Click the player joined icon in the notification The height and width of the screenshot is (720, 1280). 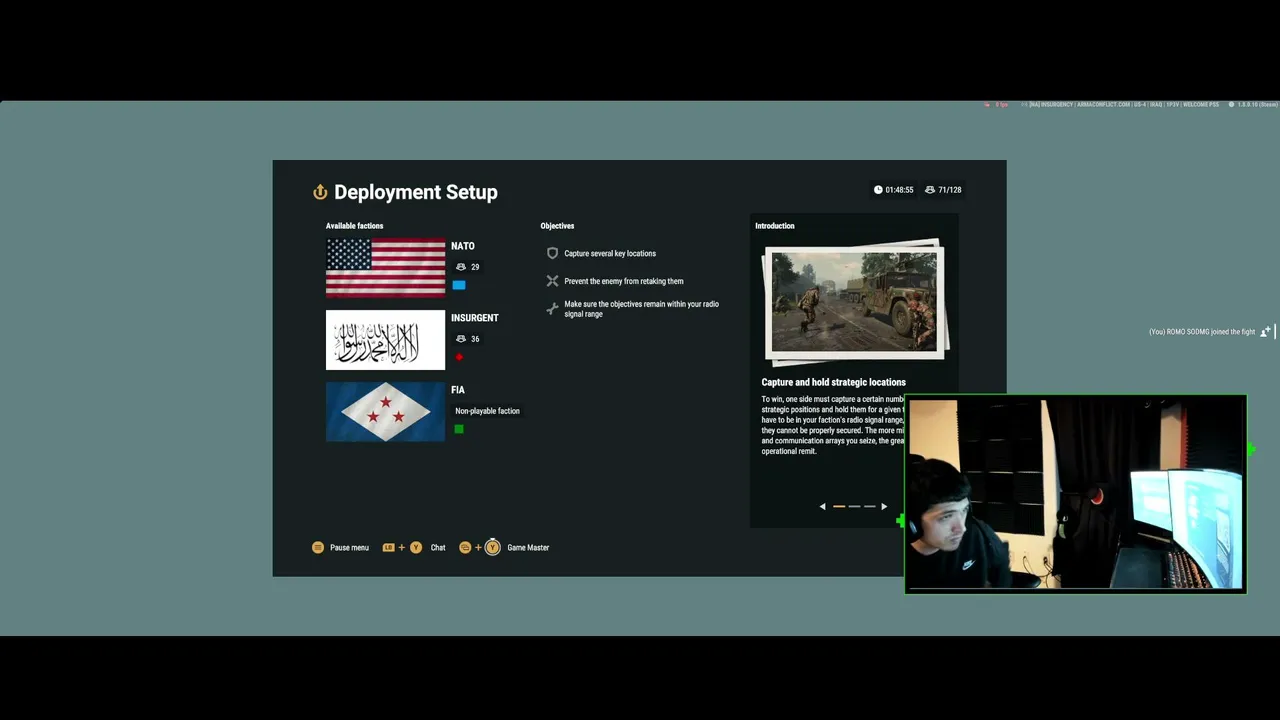pyautogui.click(x=1265, y=332)
